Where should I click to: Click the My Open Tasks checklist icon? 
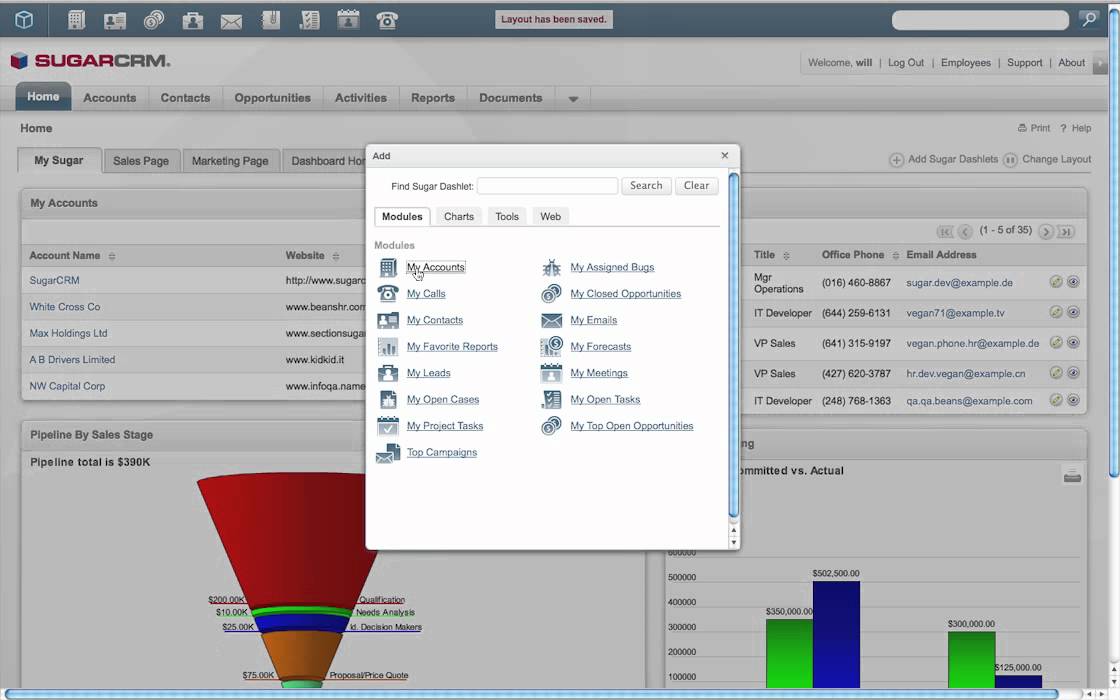pos(551,399)
